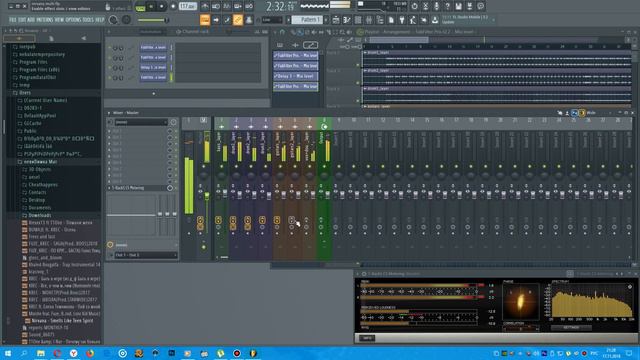This screenshot has width=640, height=360.
Task: Toggle the metronome icon beside tempo
Action: pyautogui.click(x=205, y=7)
